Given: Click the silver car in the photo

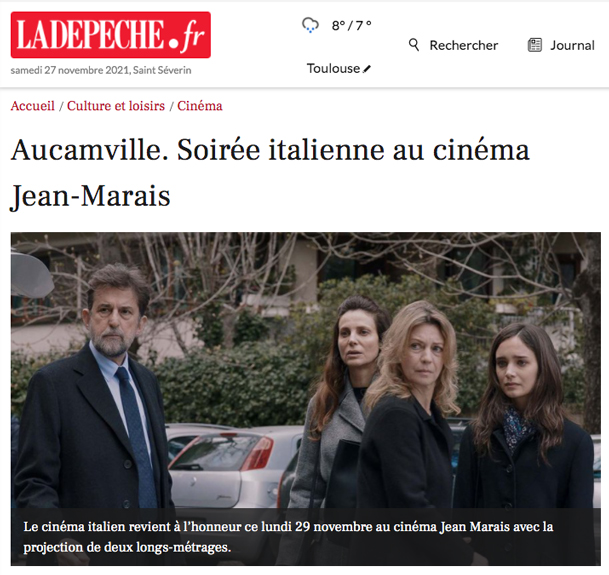Looking at the screenshot, I should tap(233, 466).
